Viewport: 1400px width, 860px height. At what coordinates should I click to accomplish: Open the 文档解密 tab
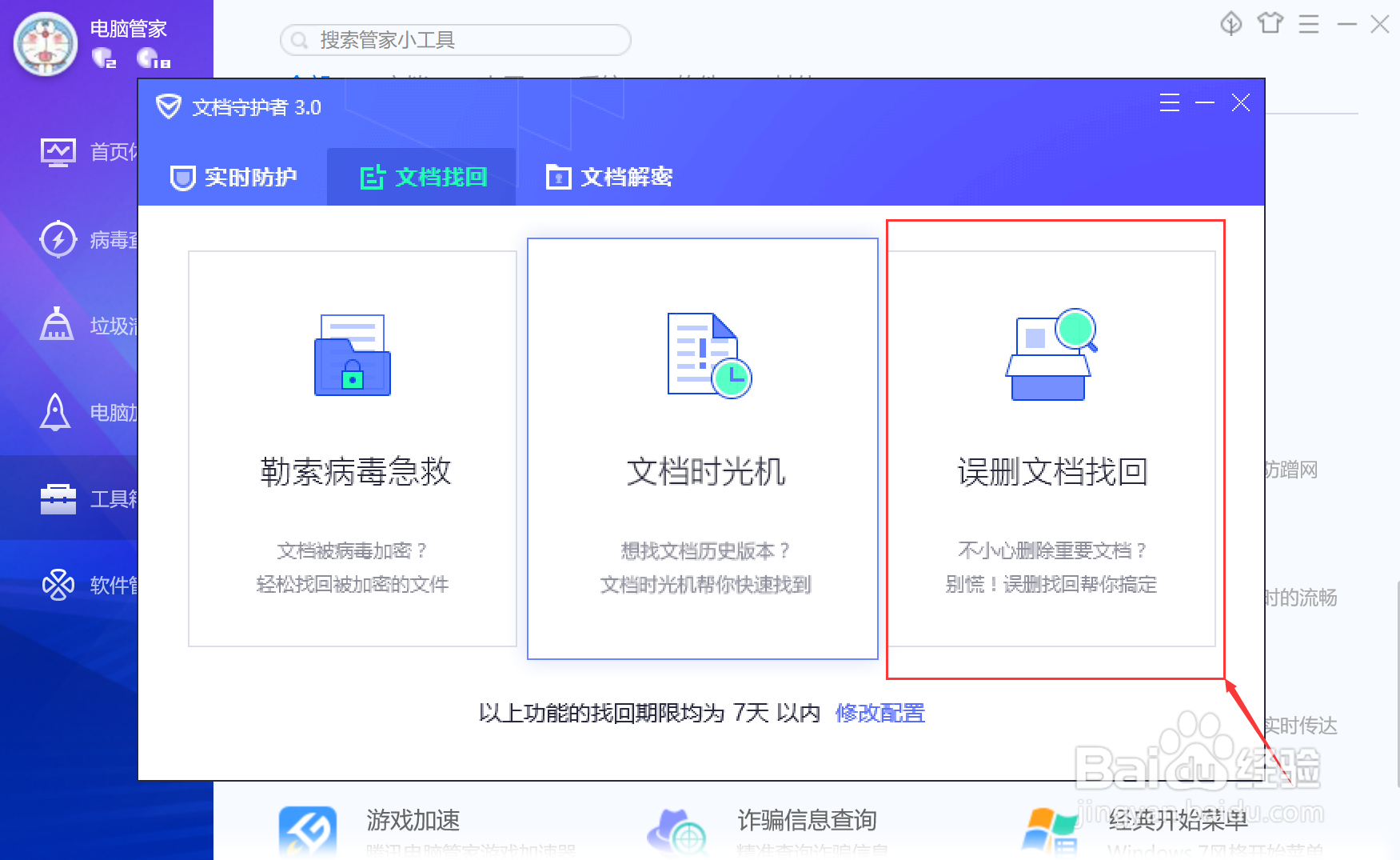point(609,177)
